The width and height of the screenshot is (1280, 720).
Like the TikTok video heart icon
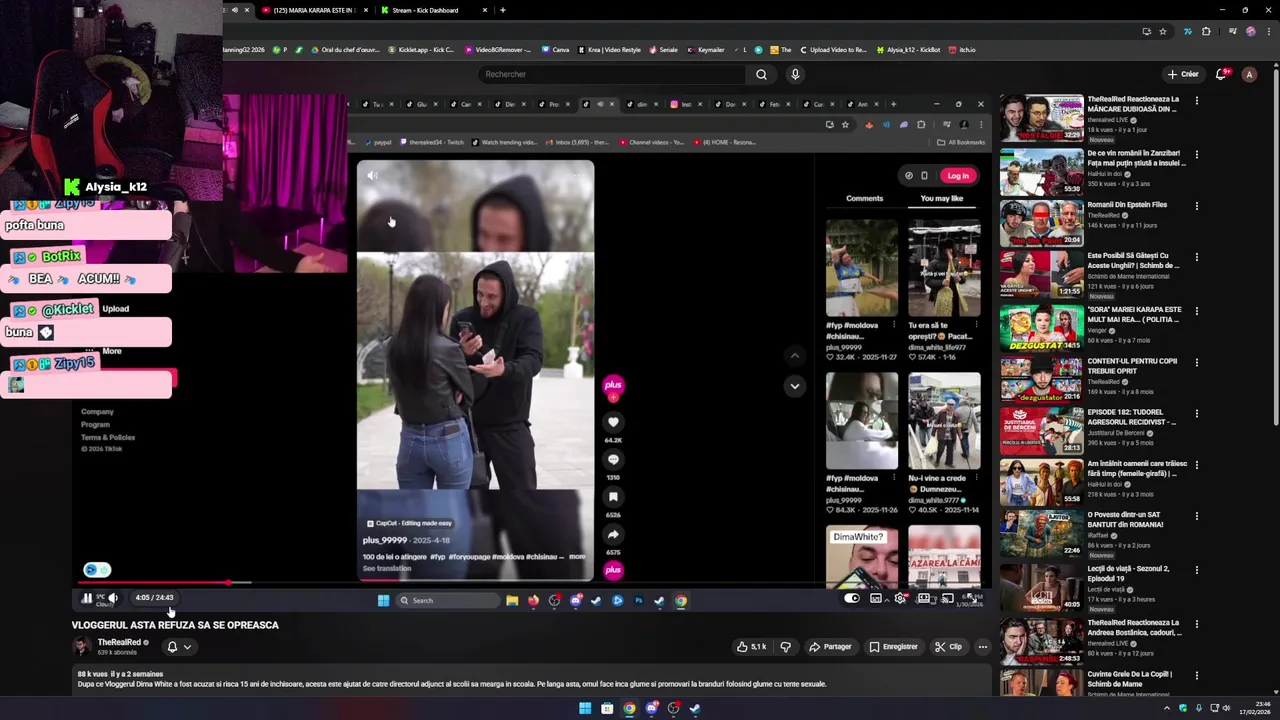click(x=613, y=422)
